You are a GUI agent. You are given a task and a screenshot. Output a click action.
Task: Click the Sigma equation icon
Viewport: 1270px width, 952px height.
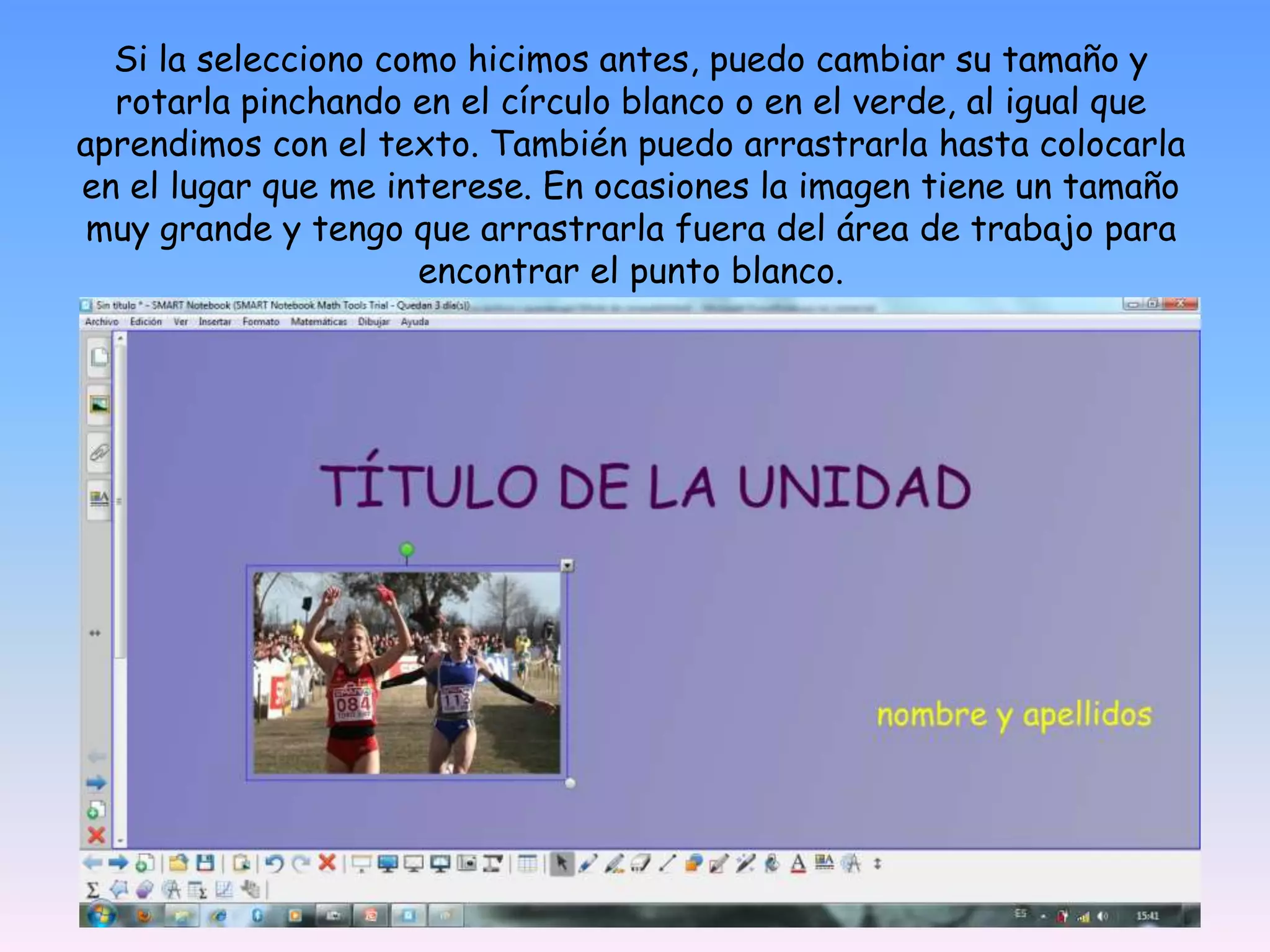click(x=92, y=890)
